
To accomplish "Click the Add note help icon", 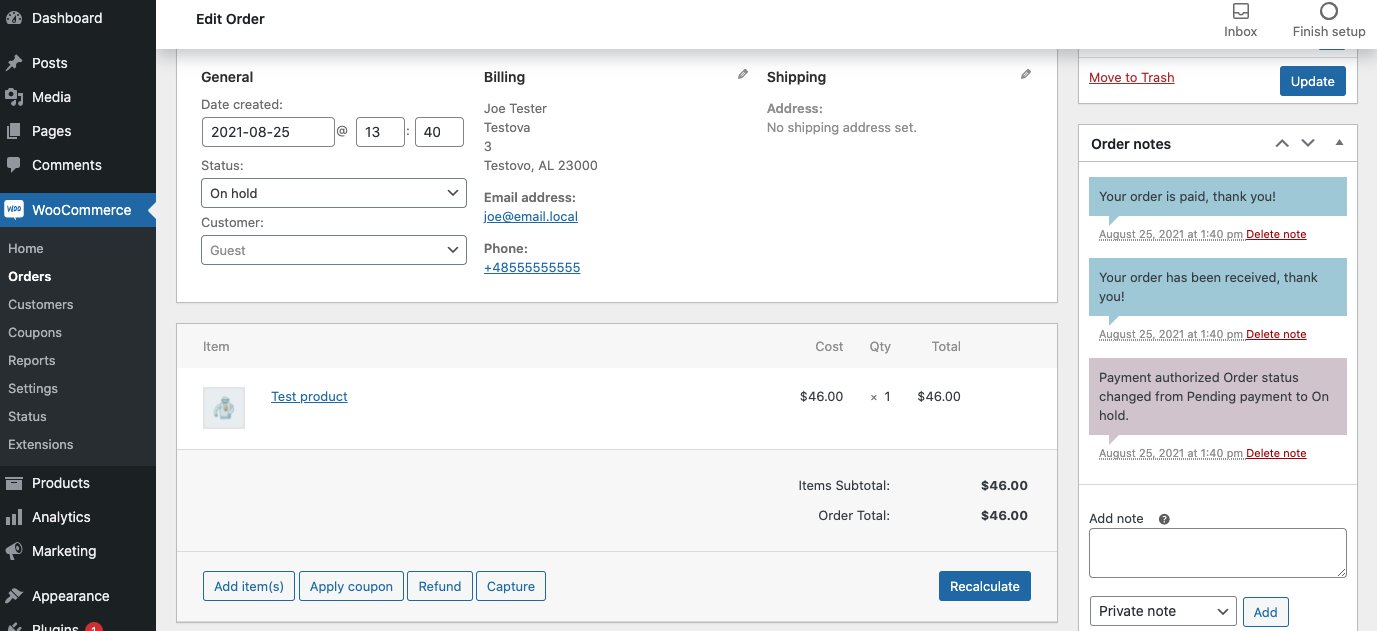I will pos(1164,519).
